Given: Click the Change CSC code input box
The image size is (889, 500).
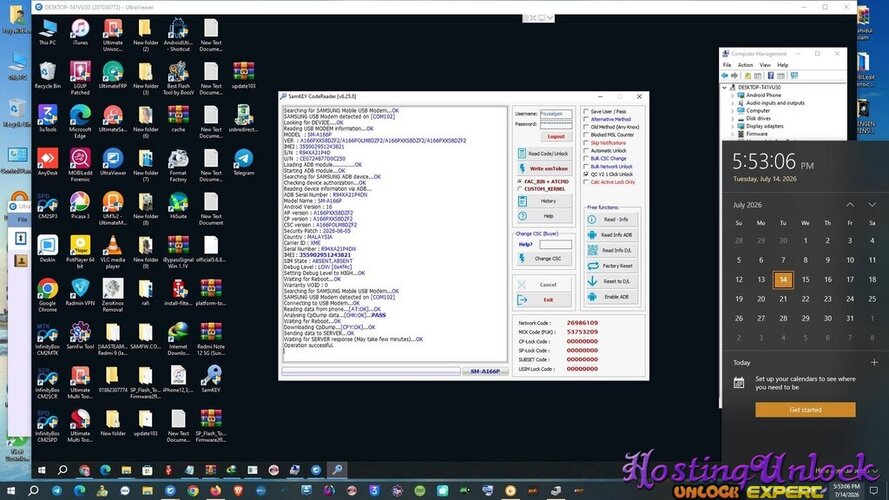Looking at the screenshot, I should pyautogui.click(x=555, y=244).
